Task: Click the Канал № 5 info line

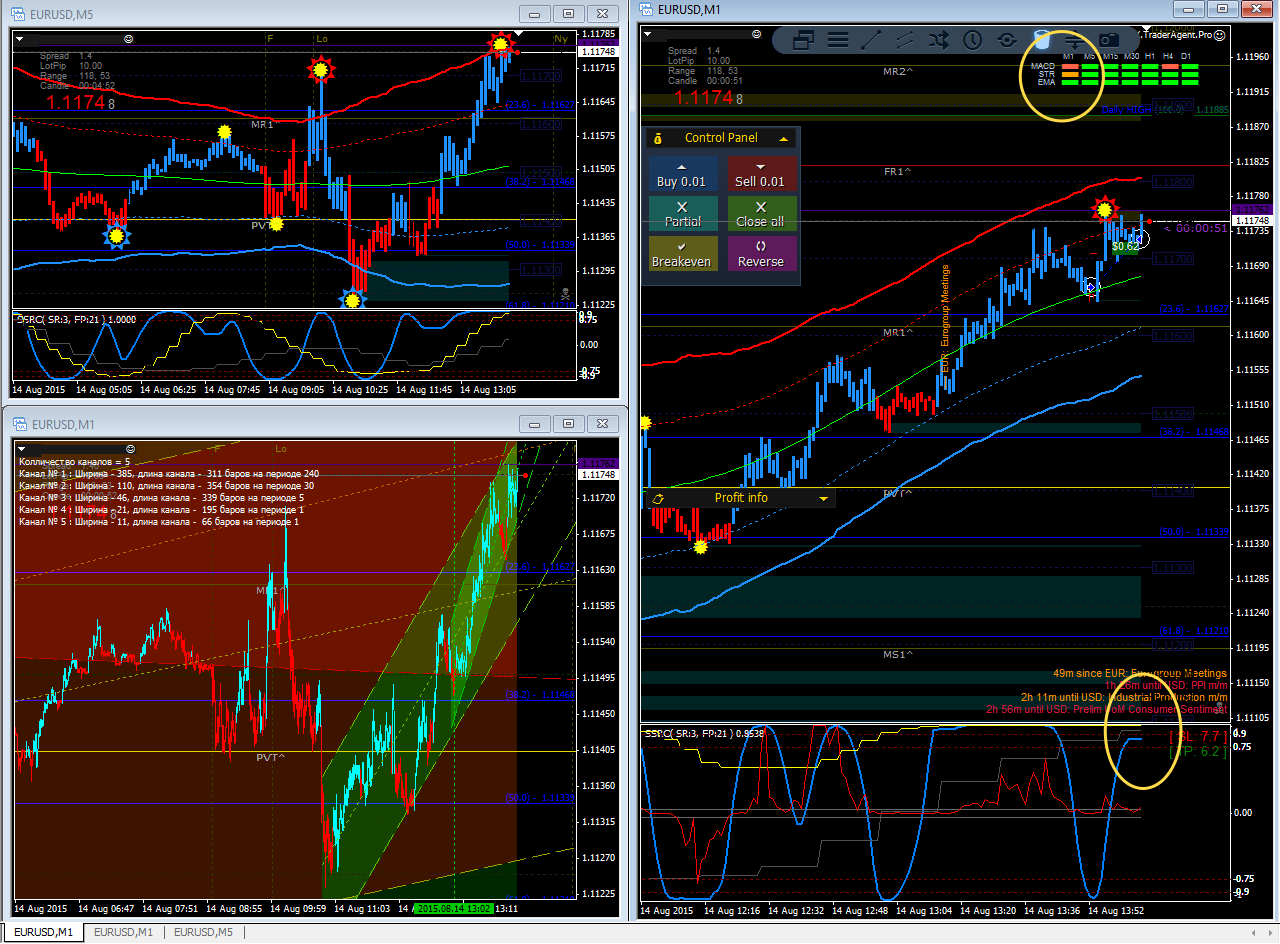Action: pyautogui.click(x=158, y=521)
